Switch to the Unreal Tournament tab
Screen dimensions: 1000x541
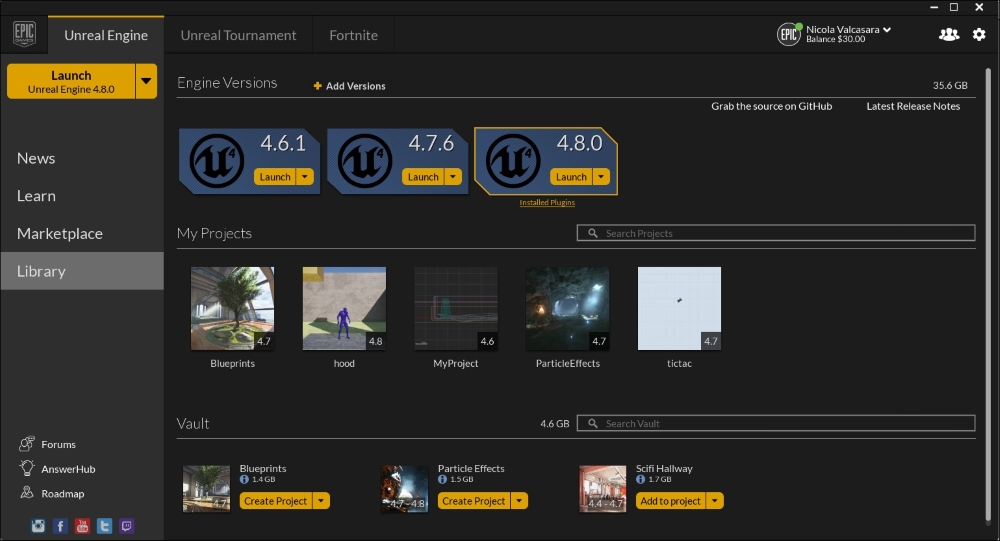[x=239, y=35]
